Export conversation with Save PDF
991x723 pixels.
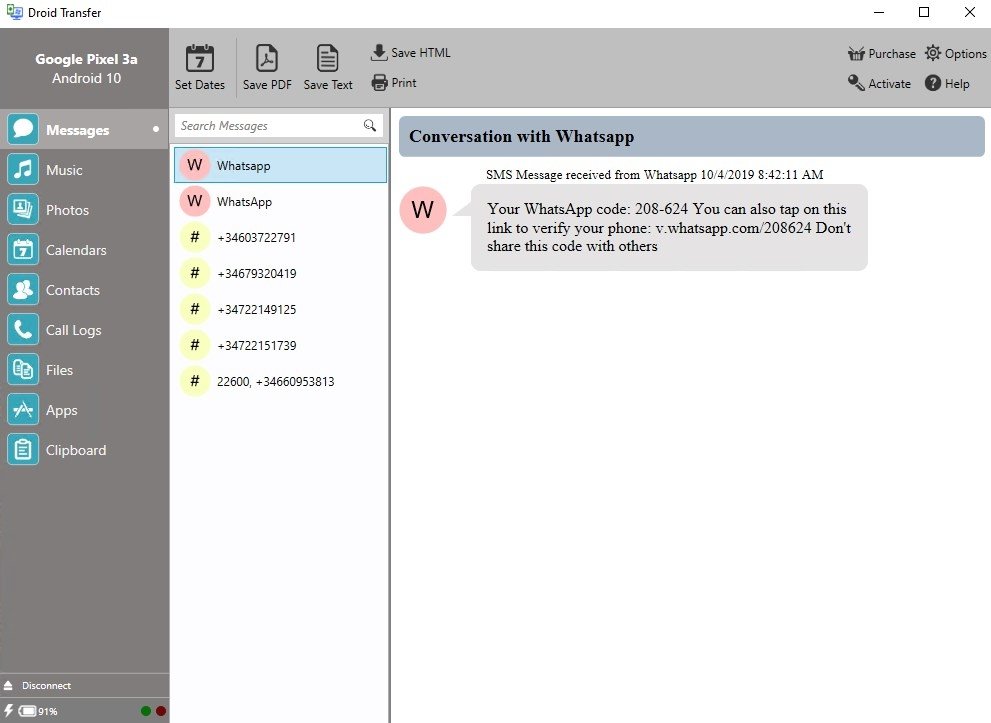coord(267,67)
